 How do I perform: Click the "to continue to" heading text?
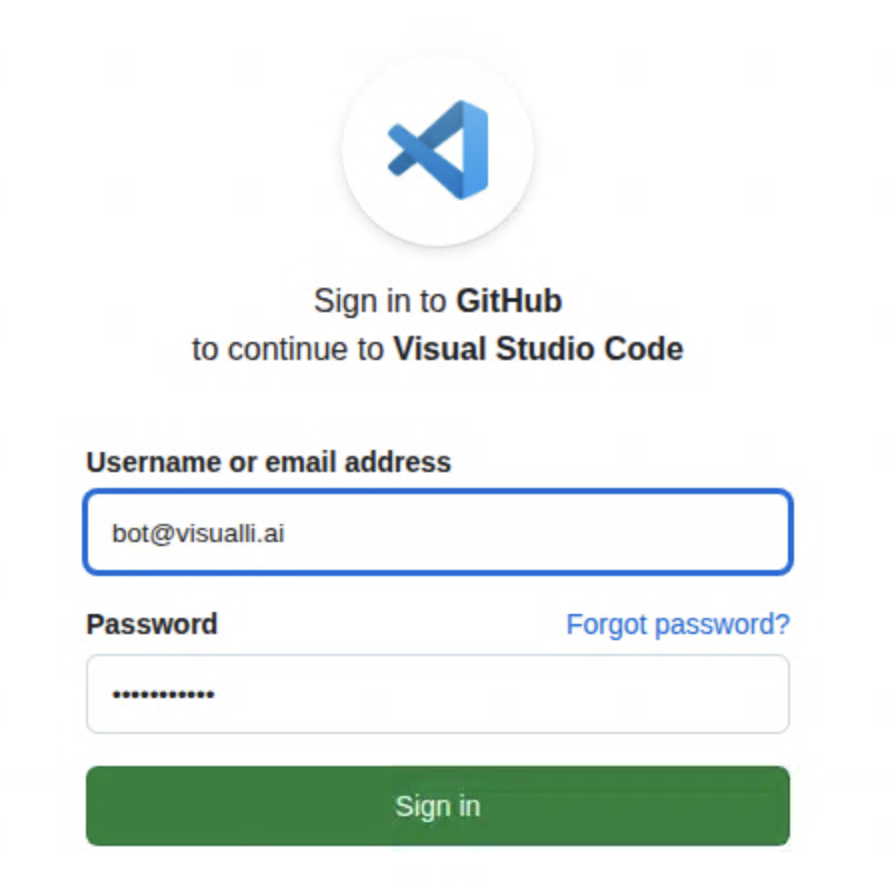click(x=288, y=349)
